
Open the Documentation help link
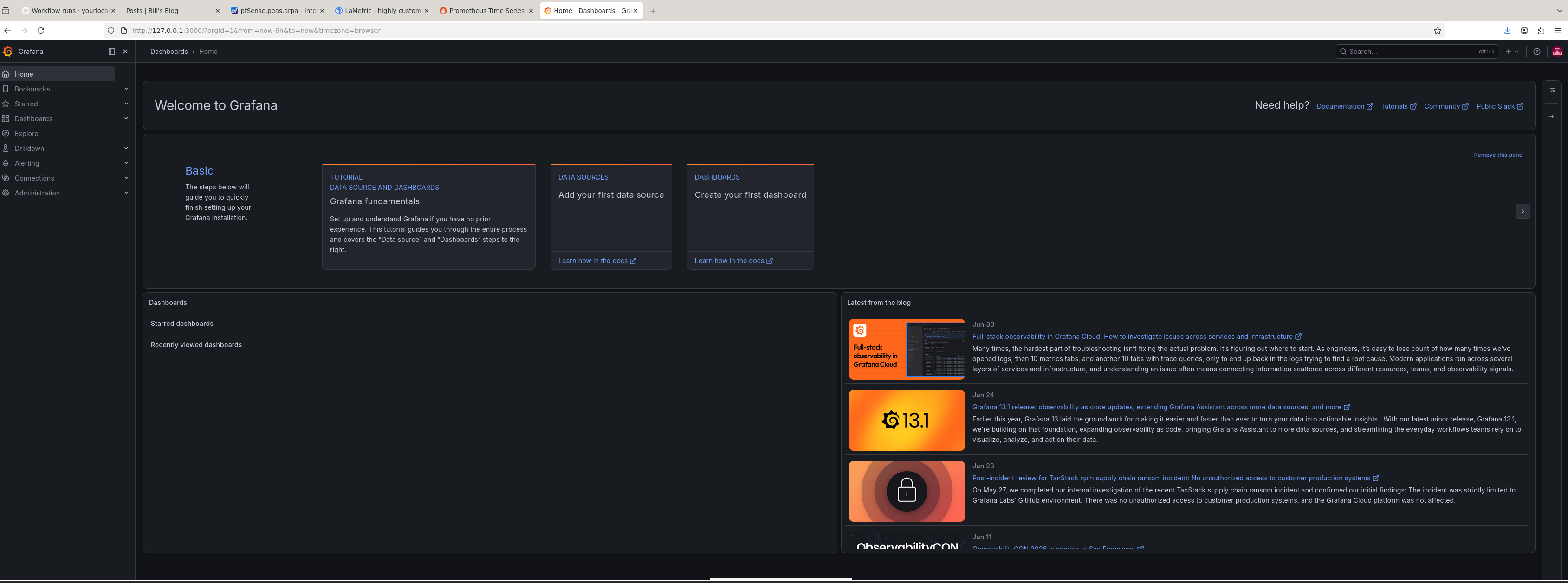point(1344,106)
